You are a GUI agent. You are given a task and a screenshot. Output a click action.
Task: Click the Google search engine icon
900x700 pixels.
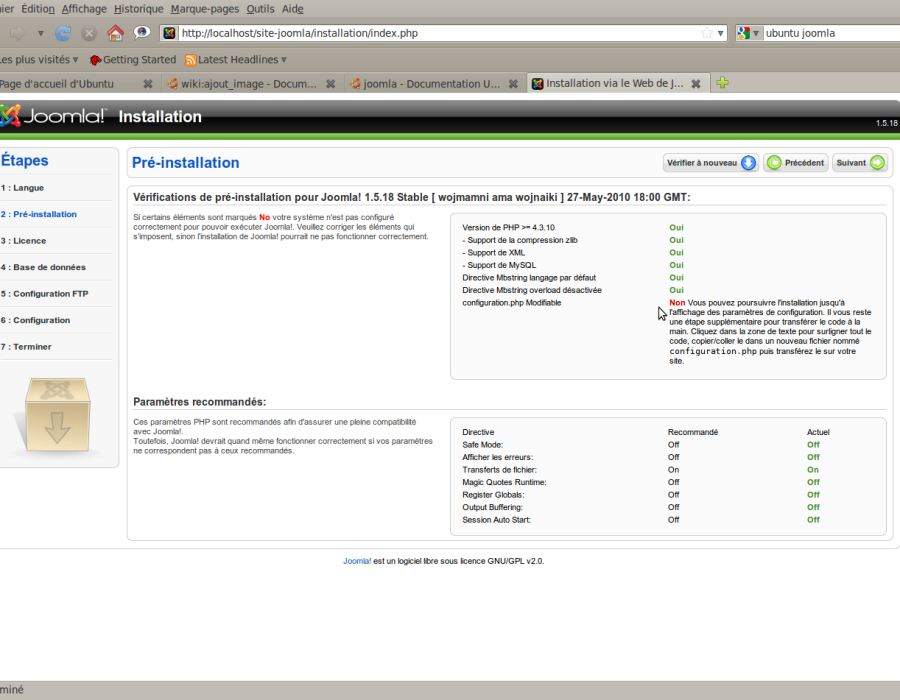(743, 33)
